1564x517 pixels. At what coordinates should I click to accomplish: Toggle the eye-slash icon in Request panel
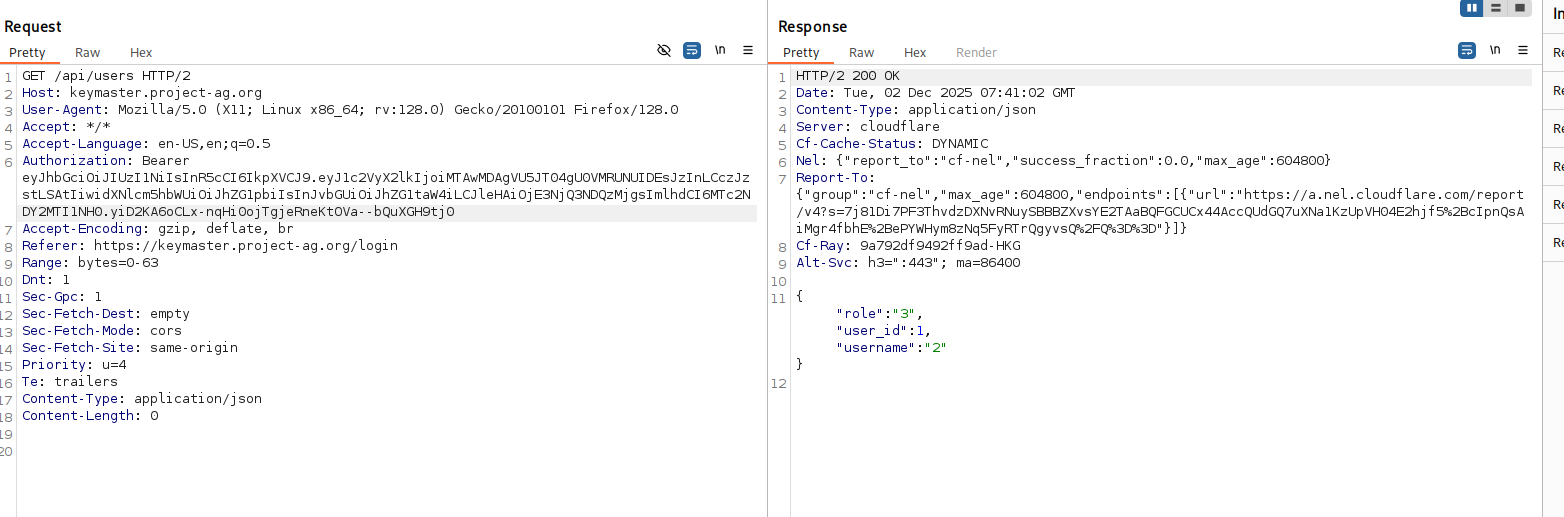(x=664, y=50)
